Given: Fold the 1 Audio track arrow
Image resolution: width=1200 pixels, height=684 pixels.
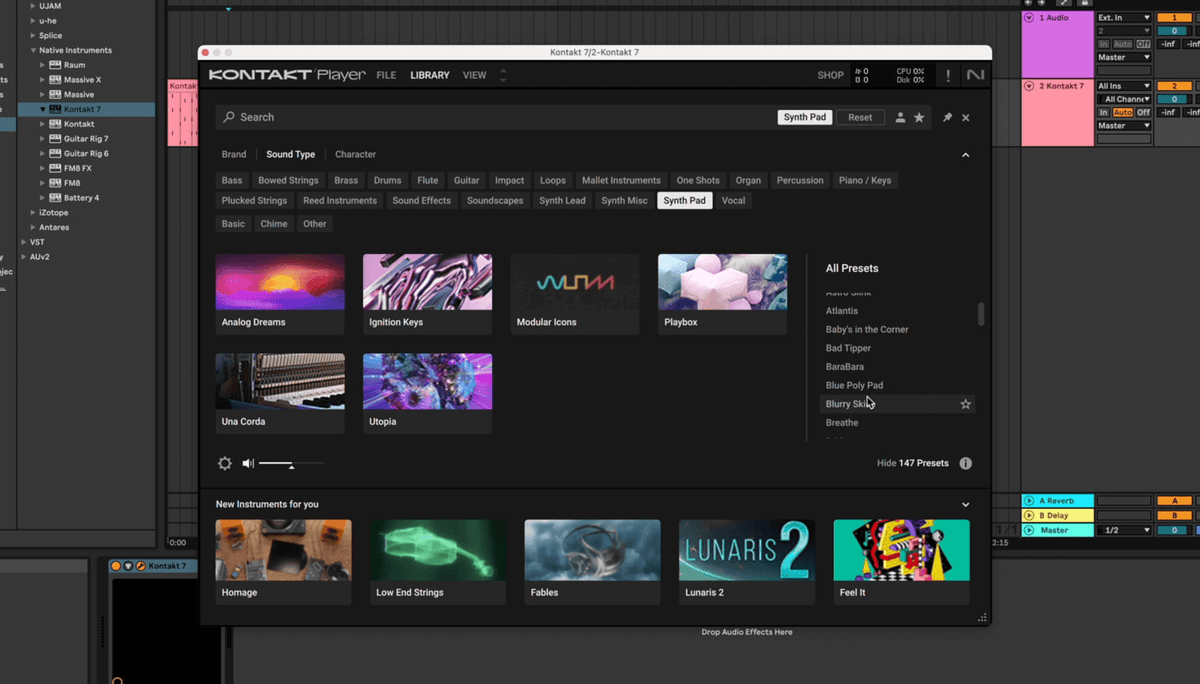Looking at the screenshot, I should pyautogui.click(x=1029, y=18).
